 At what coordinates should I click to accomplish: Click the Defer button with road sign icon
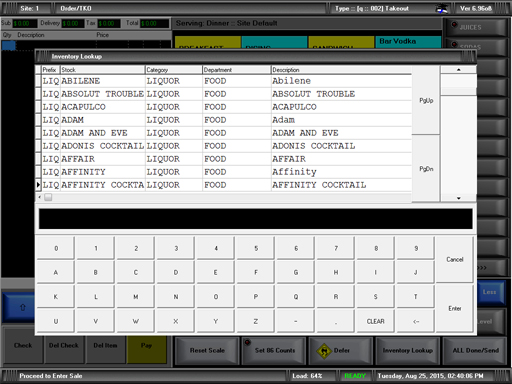(x=340, y=351)
